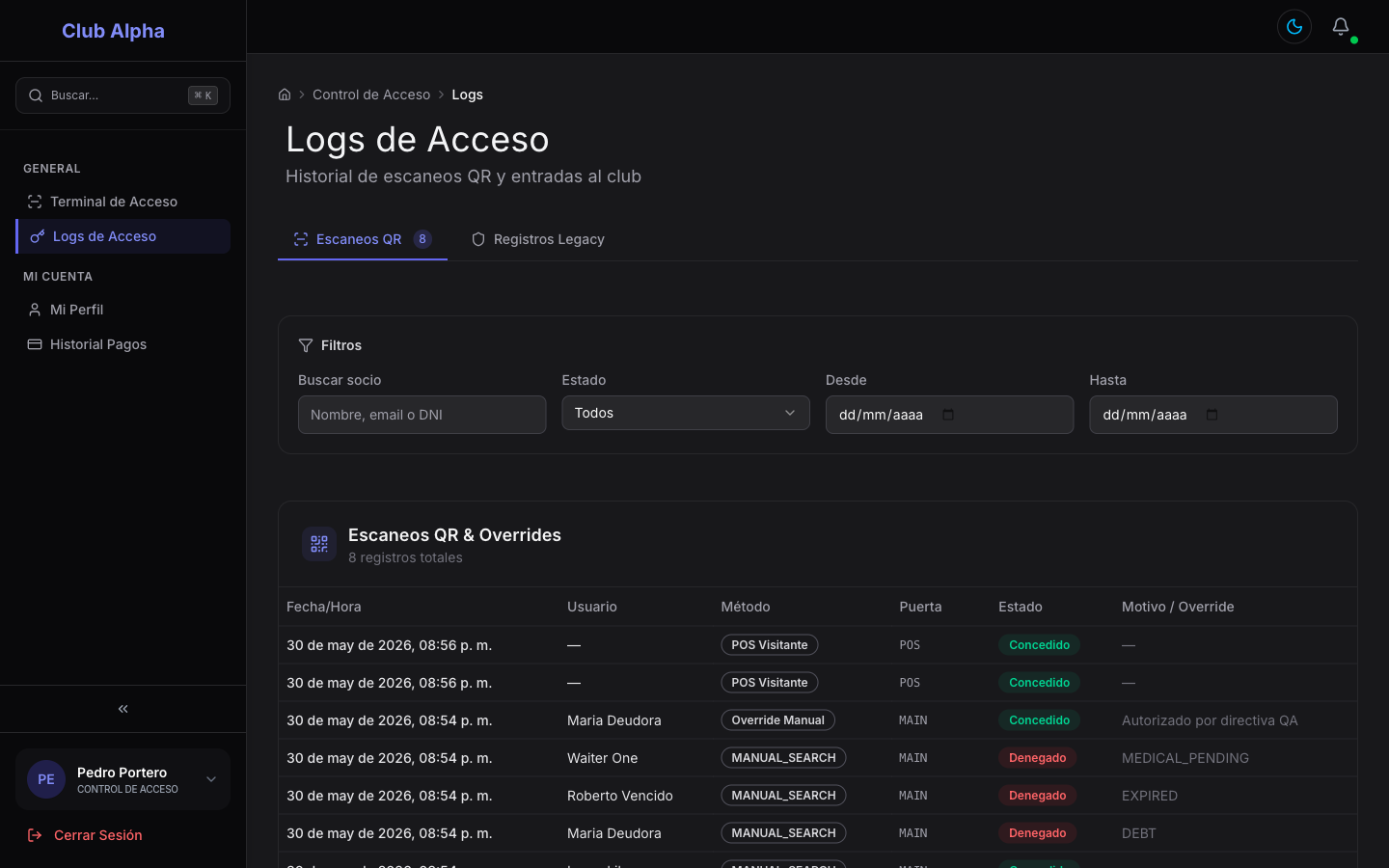This screenshot has width=1389, height=868.
Task: Click the badge 8 on Escaneos QR tab
Action: pyautogui.click(x=422, y=239)
